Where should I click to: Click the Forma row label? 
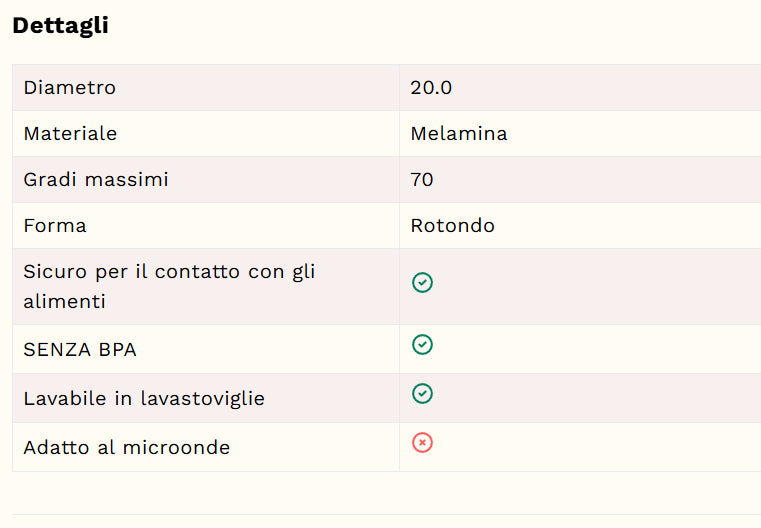coord(55,226)
